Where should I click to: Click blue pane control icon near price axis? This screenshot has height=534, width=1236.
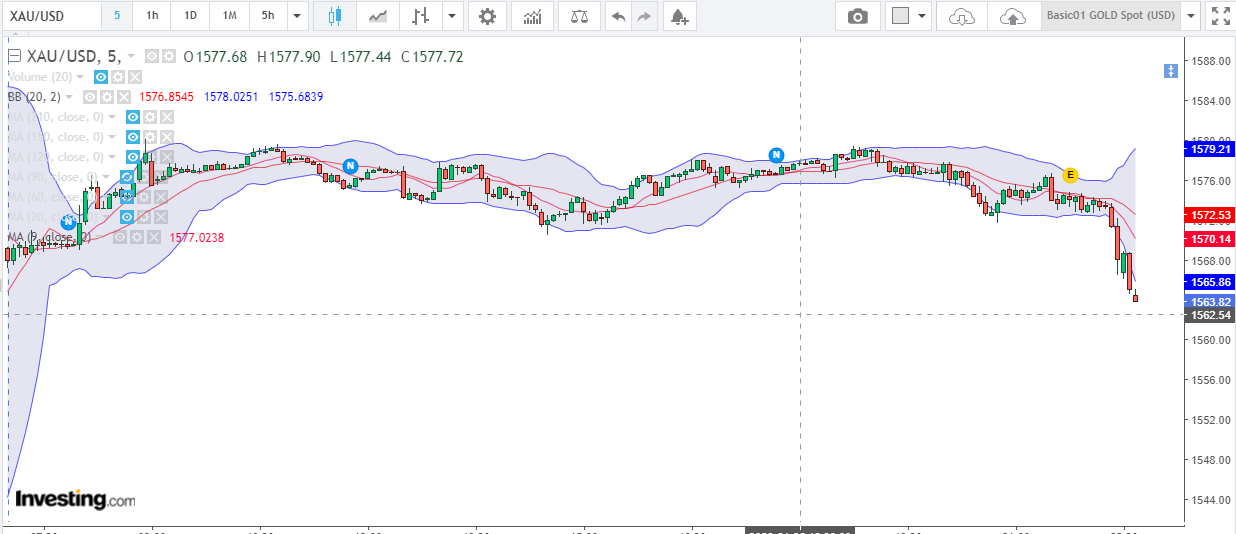click(x=1171, y=71)
